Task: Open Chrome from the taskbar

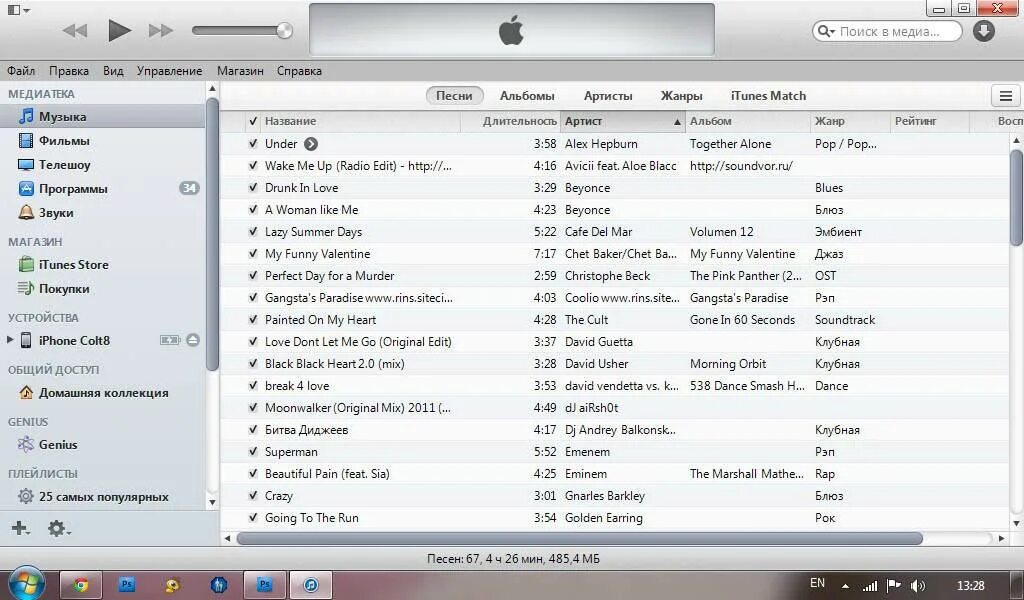Action: 81,584
